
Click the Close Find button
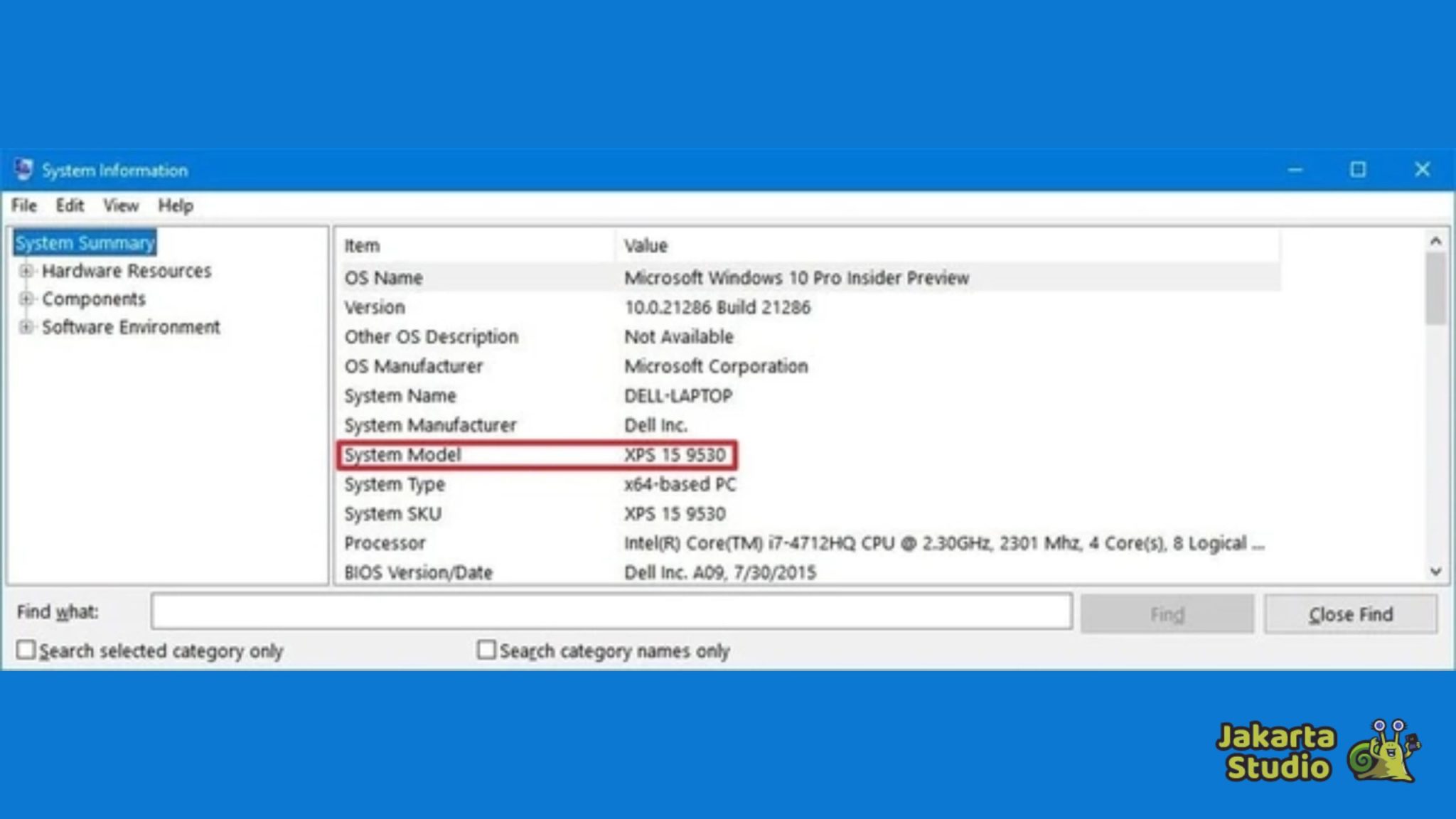(x=1350, y=613)
